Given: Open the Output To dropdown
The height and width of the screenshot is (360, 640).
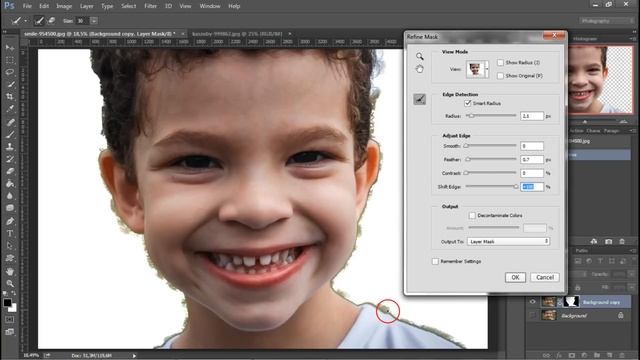Looking at the screenshot, I should [x=509, y=242].
